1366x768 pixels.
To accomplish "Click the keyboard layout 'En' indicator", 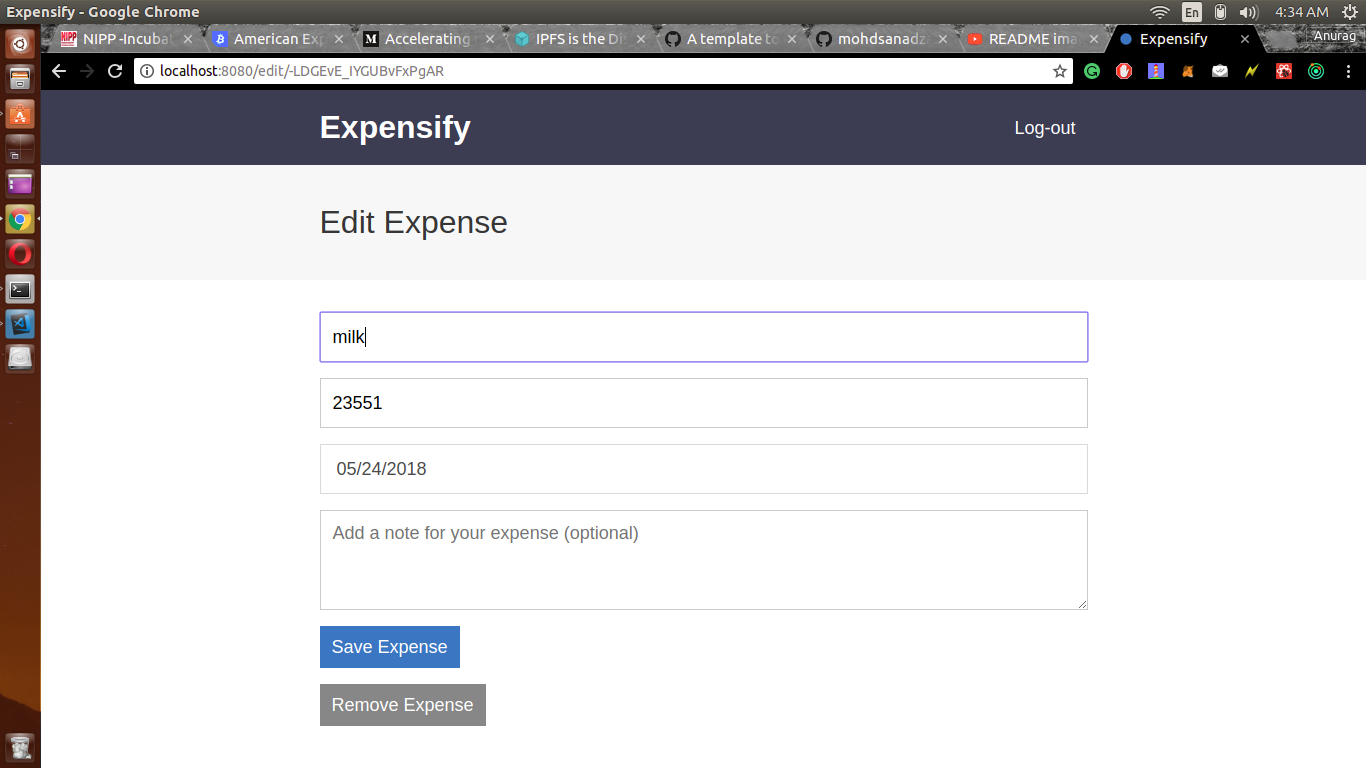I will coord(1192,13).
